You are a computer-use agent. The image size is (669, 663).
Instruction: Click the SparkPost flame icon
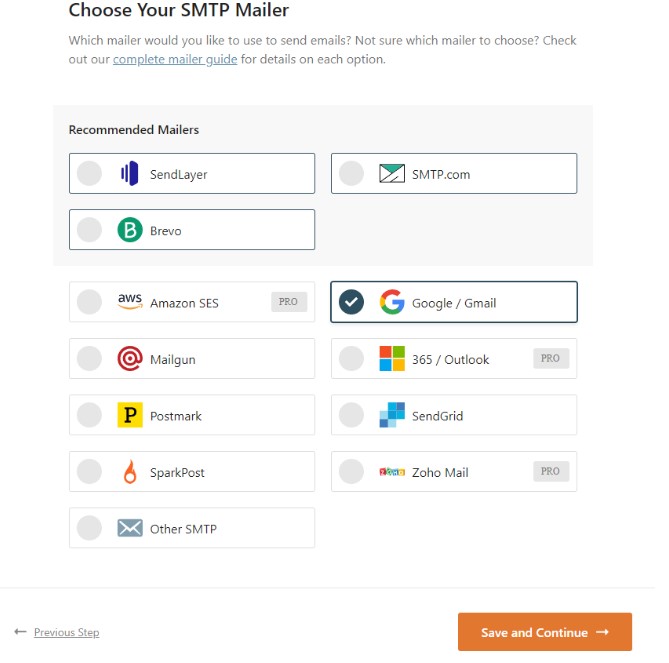pos(130,471)
